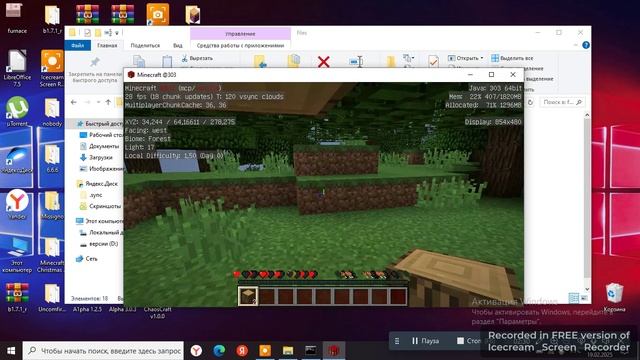Click the Explorer refresh button near search
Viewport: 640px width, 360px height.
pos(530,102)
